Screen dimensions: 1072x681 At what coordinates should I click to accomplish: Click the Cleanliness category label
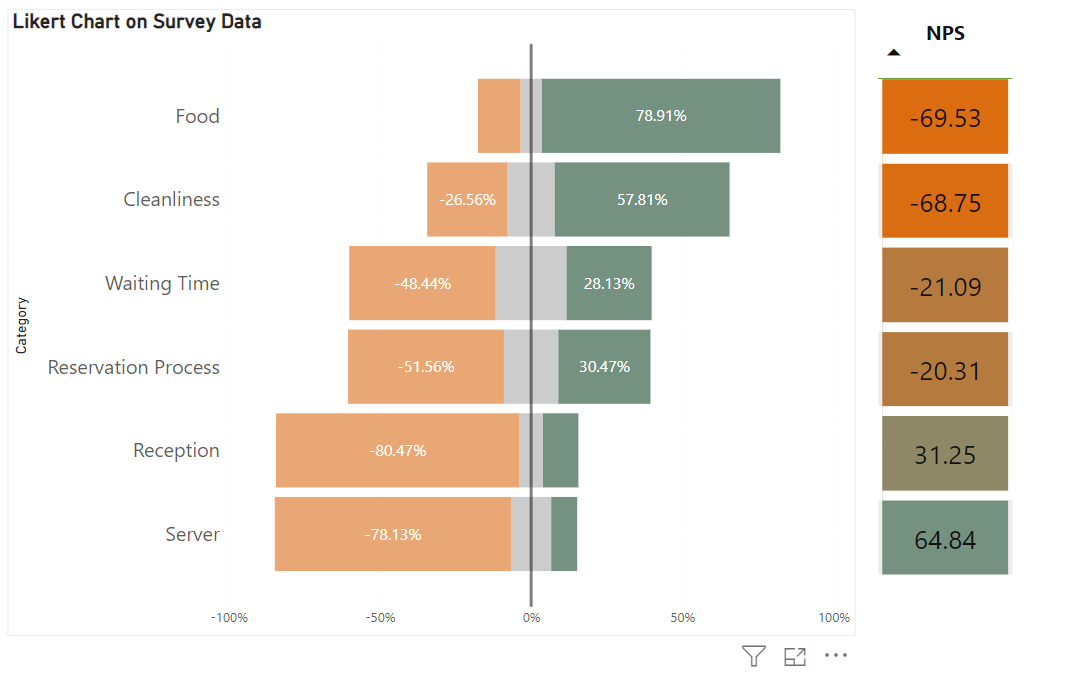[171, 199]
